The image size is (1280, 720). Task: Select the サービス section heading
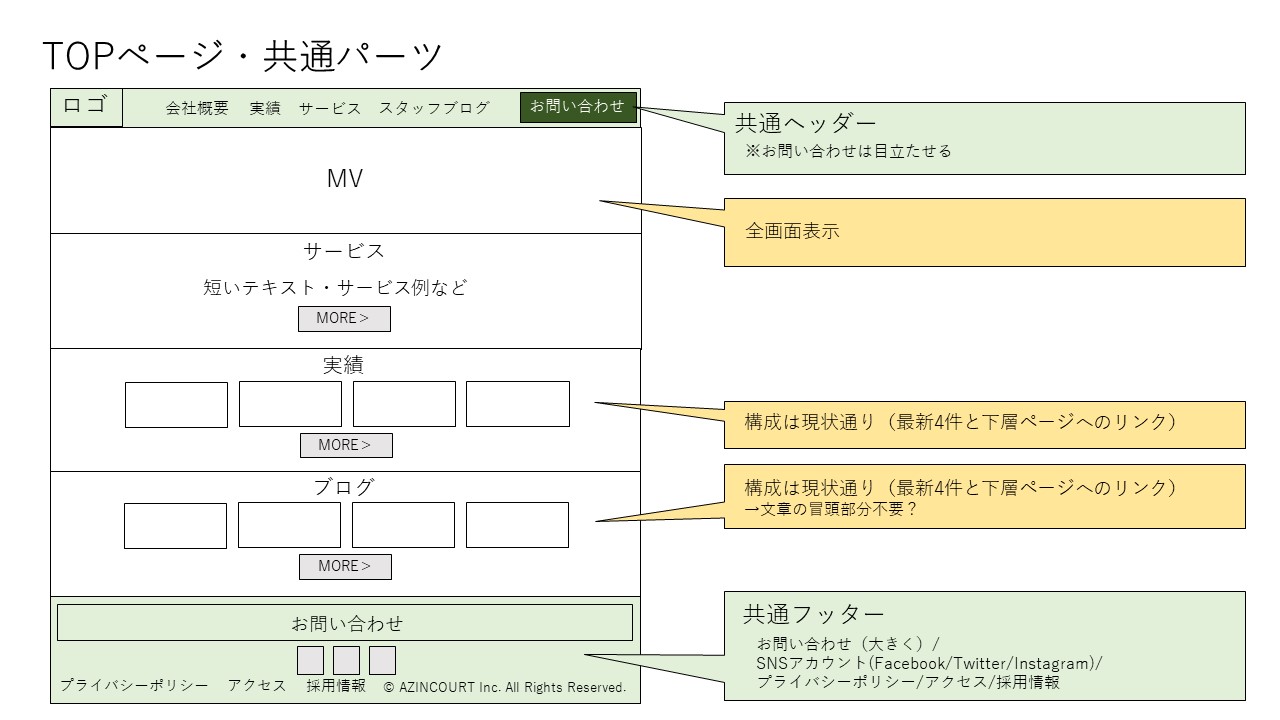(344, 251)
